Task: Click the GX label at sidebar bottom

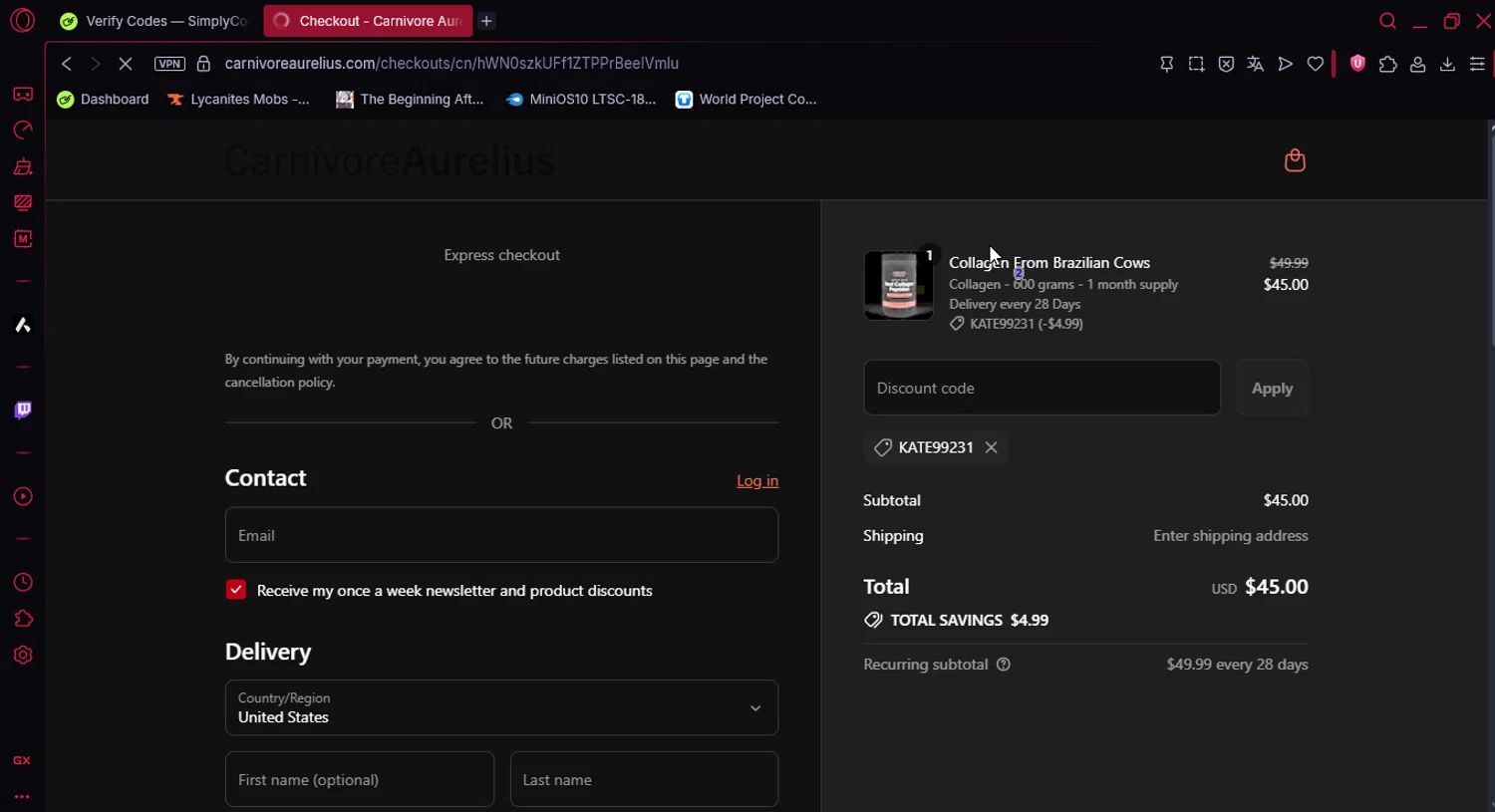Action: [22, 760]
